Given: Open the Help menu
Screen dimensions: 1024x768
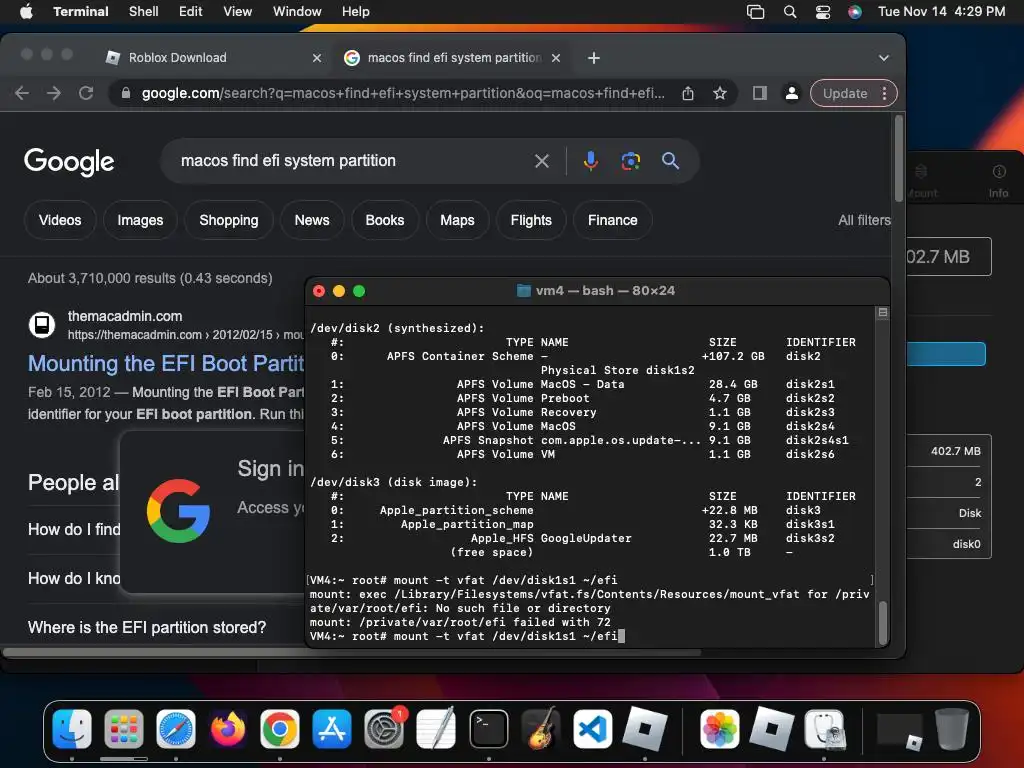Looking at the screenshot, I should click(x=355, y=11).
